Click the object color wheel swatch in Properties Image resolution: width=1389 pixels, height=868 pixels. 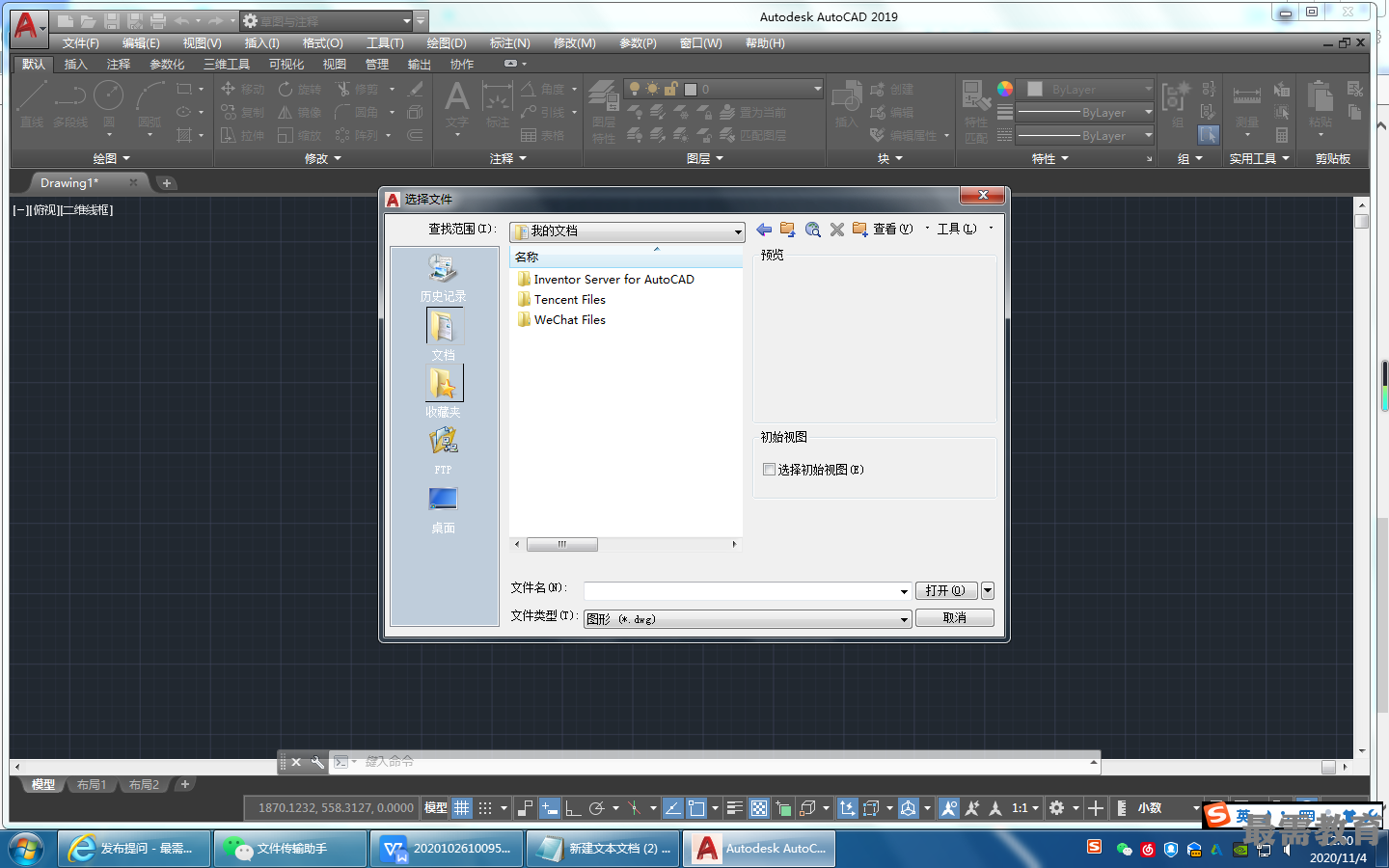(x=1005, y=89)
